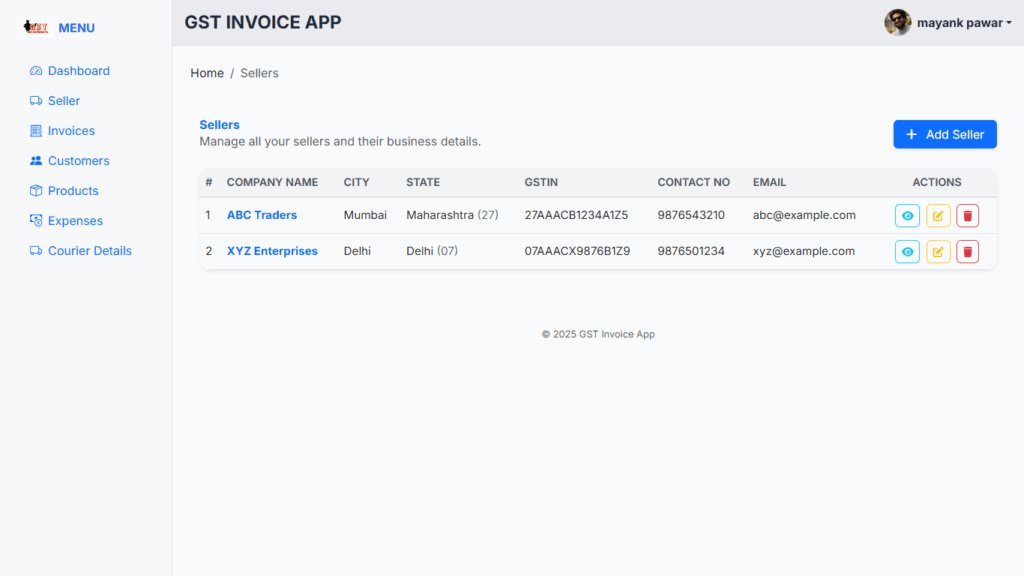Click the Home breadcrumb link
The image size is (1024, 576).
point(207,73)
